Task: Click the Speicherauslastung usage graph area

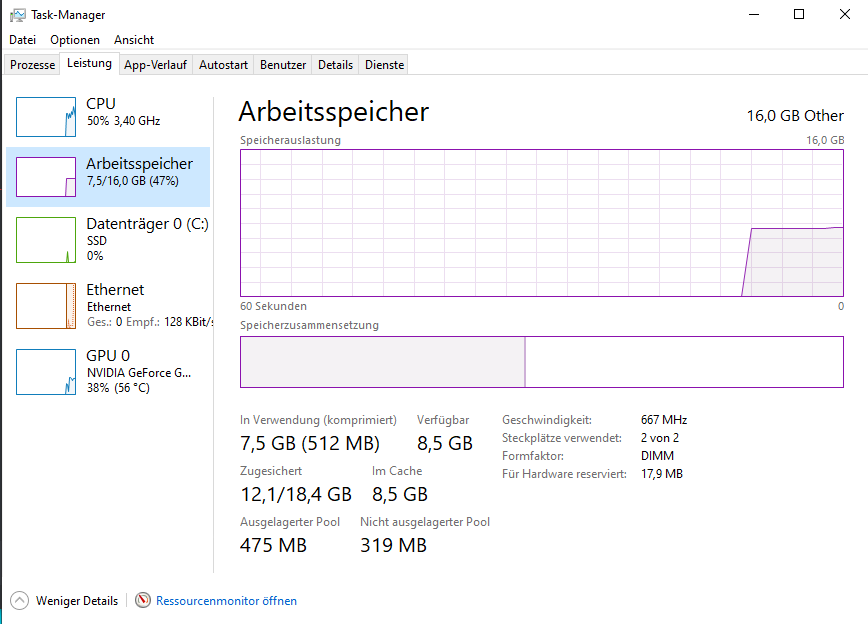Action: click(542, 223)
